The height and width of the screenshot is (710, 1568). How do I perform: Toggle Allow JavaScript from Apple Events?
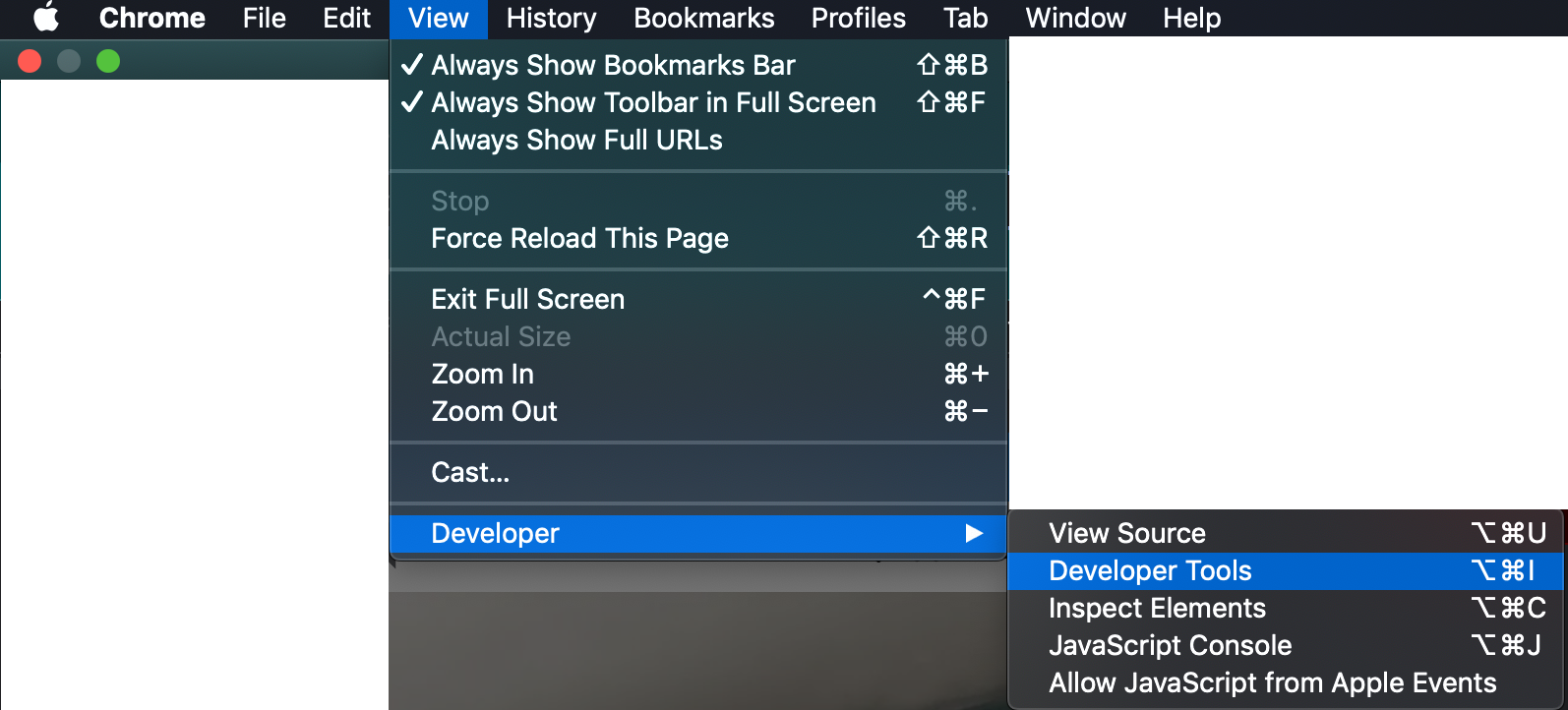click(1287, 682)
